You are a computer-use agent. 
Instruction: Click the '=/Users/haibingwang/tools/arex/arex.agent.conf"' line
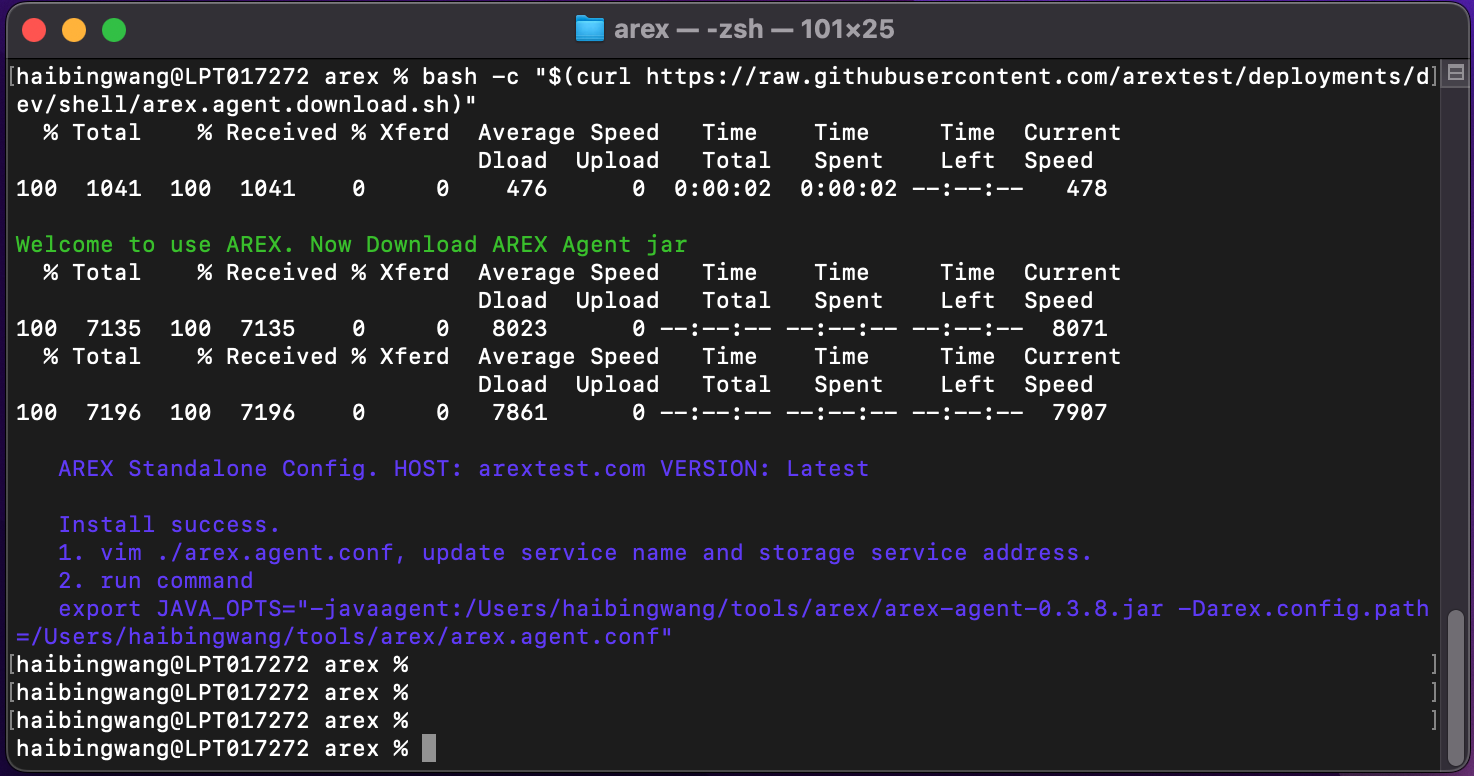click(345, 636)
